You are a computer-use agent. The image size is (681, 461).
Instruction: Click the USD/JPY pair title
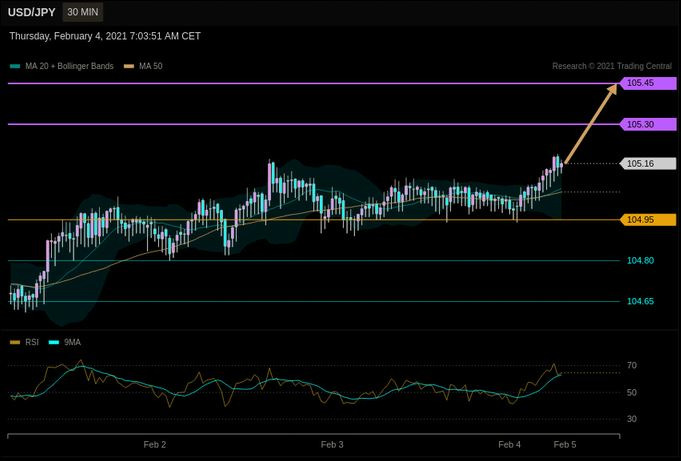click(x=32, y=12)
